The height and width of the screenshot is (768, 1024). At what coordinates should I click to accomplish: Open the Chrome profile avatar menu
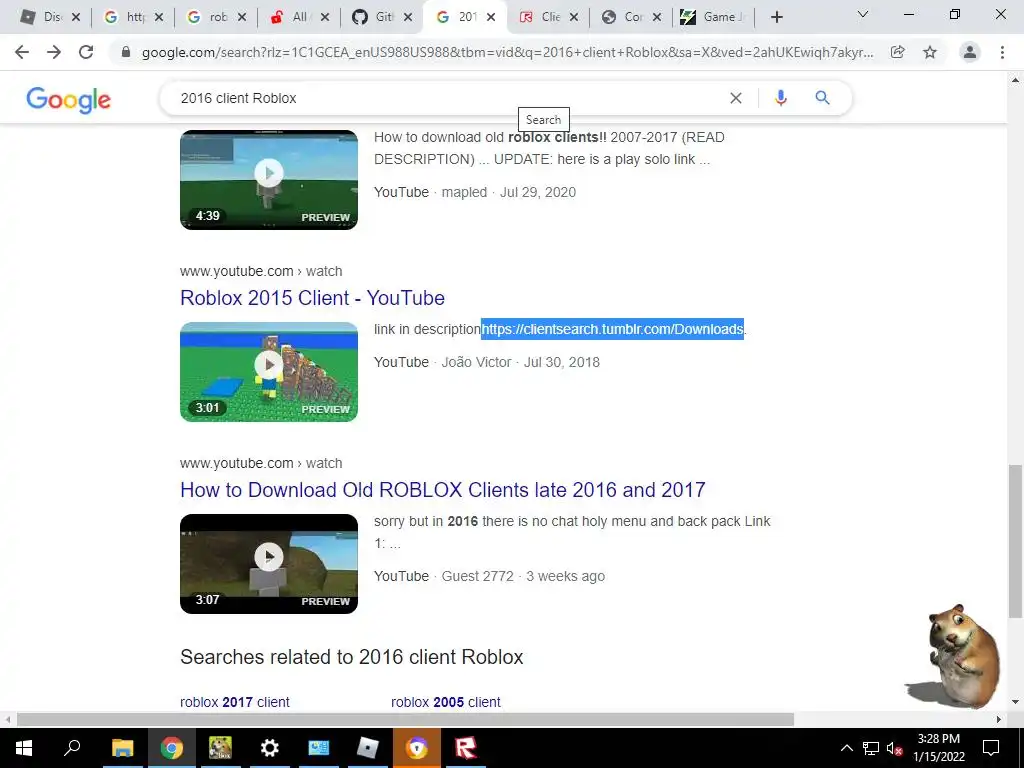click(x=970, y=52)
